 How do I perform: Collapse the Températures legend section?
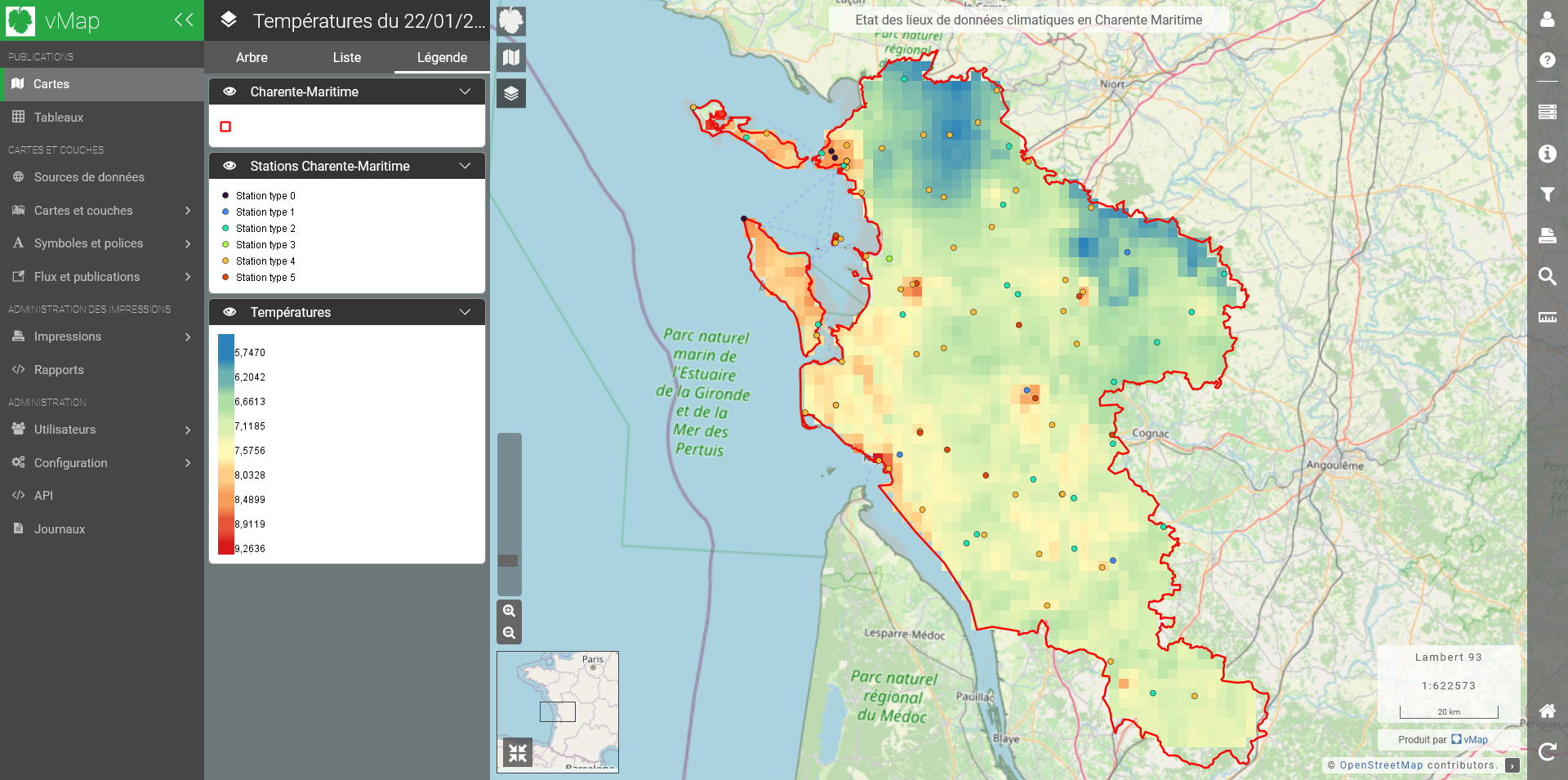pos(465,312)
